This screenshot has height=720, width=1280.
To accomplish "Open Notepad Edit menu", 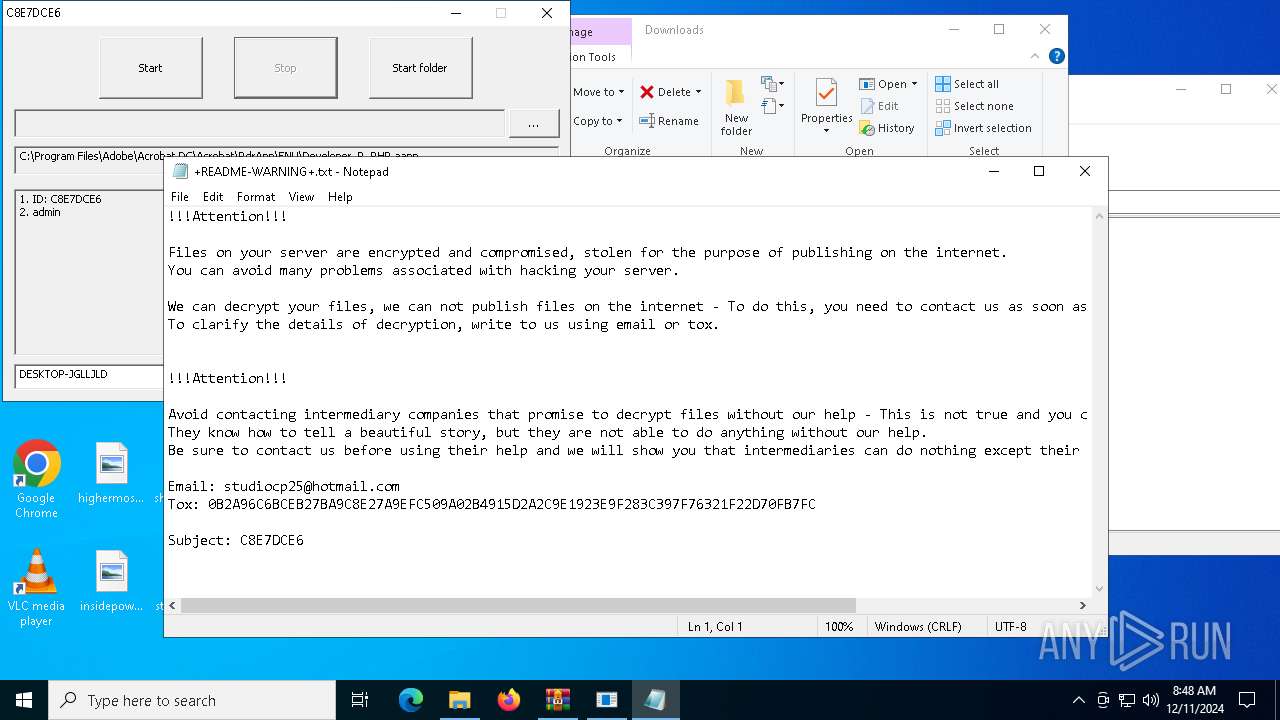I will click(x=213, y=197).
